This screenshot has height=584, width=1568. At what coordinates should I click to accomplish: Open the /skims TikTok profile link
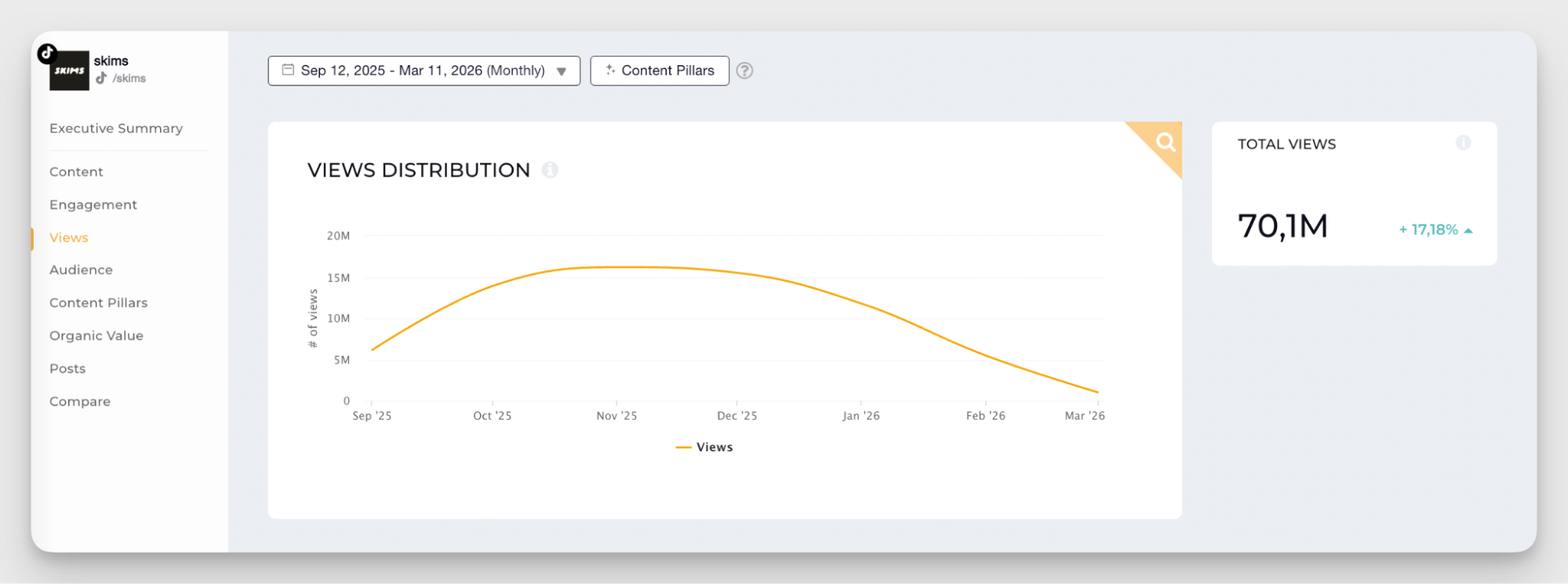tap(128, 78)
